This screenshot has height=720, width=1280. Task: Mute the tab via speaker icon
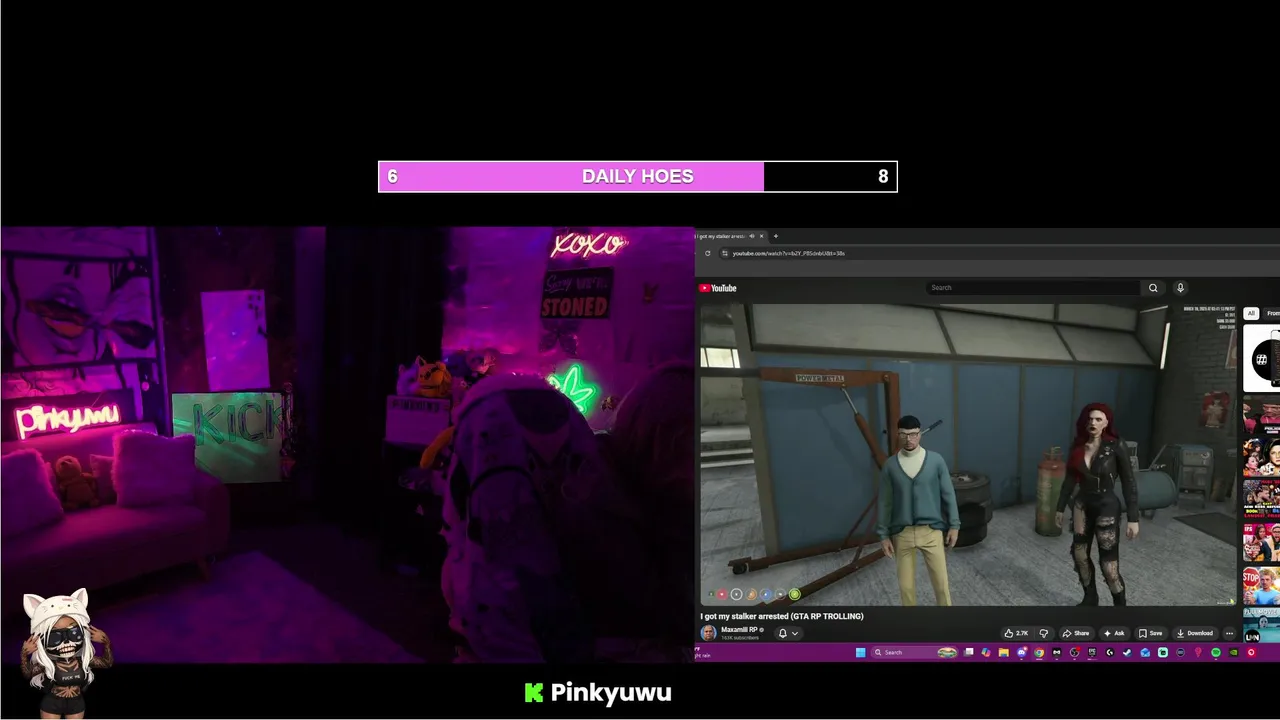point(752,236)
